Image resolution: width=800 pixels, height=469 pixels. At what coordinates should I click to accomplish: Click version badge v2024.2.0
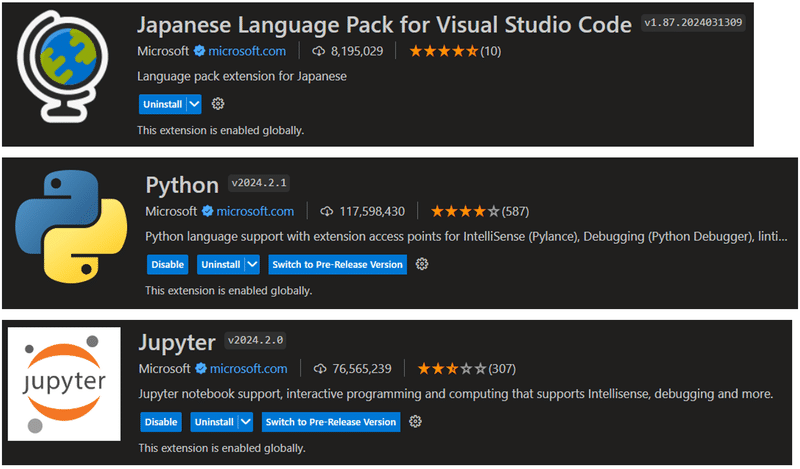[x=255, y=340]
